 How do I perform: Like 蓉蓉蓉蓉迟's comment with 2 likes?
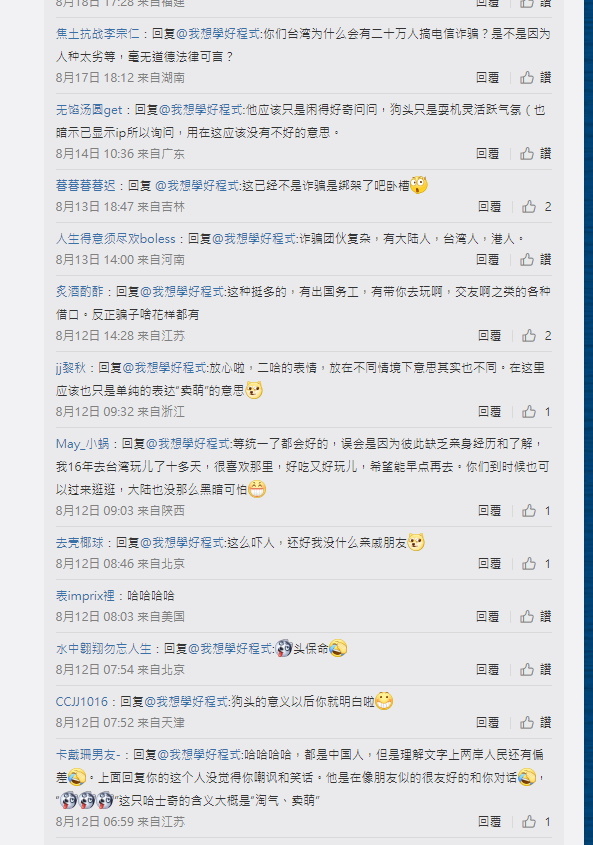[x=529, y=206]
